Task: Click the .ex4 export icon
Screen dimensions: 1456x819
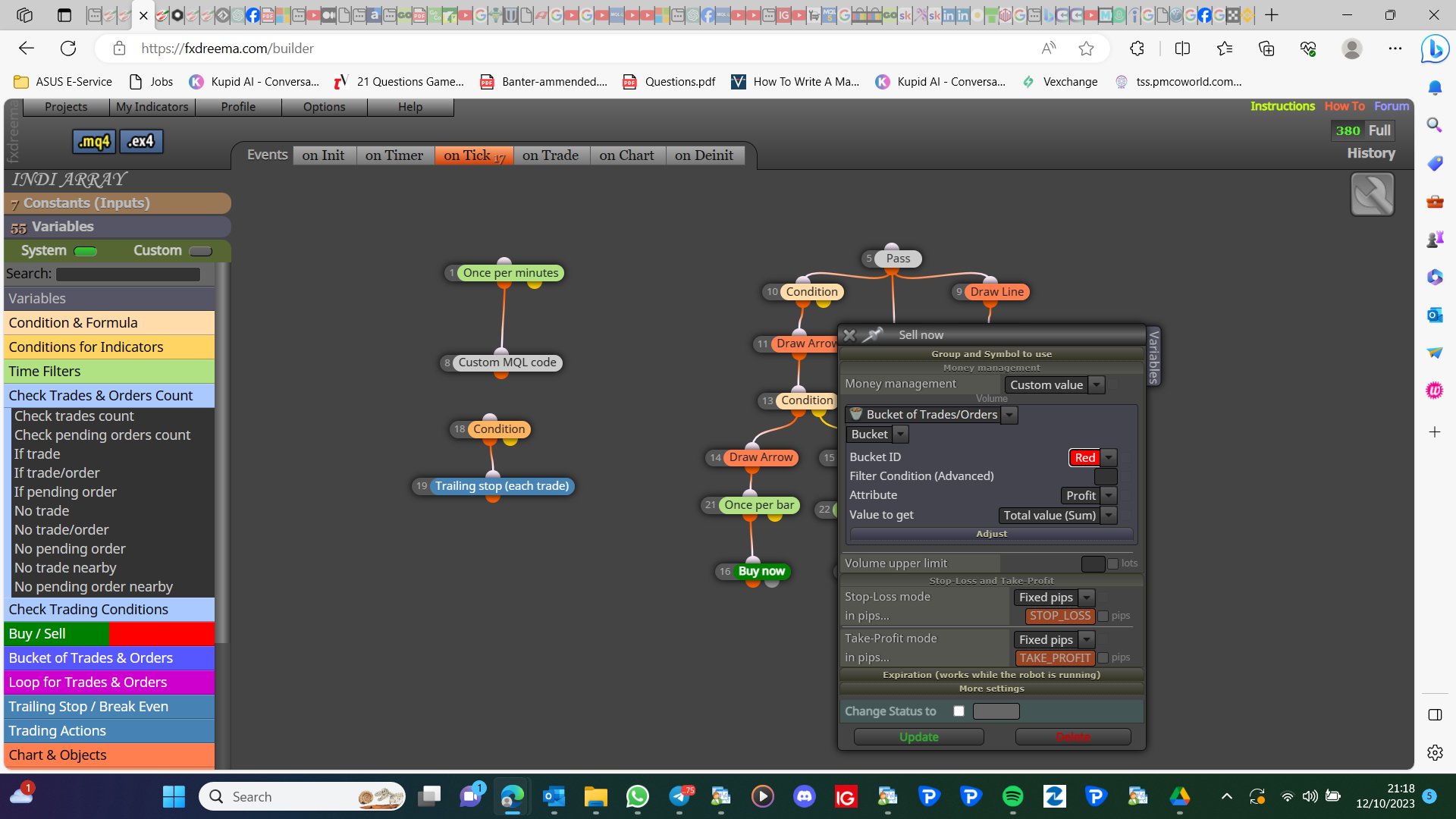Action: (x=141, y=141)
